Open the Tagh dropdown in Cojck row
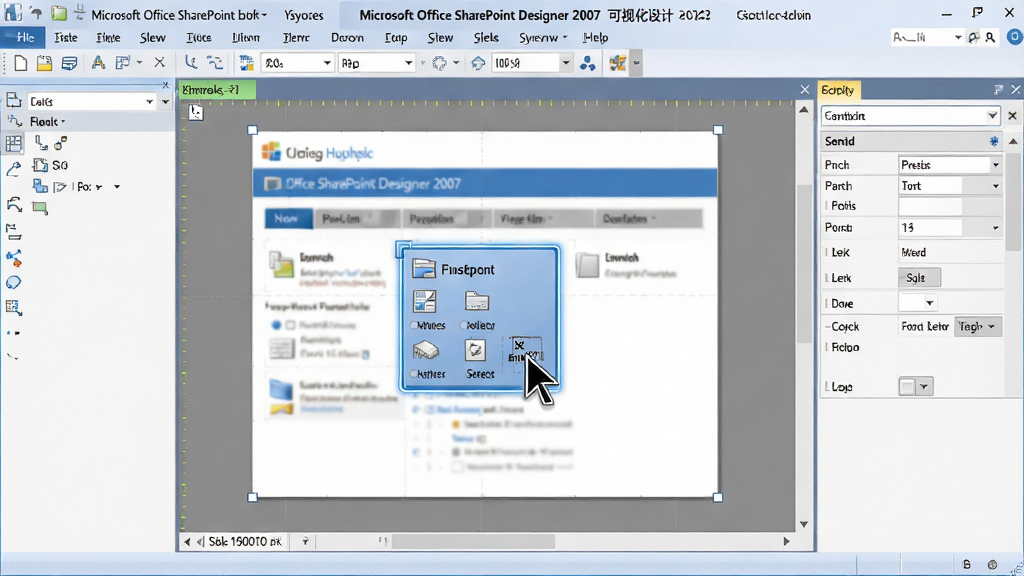Screen dimensions: 1024x576 point(978,327)
